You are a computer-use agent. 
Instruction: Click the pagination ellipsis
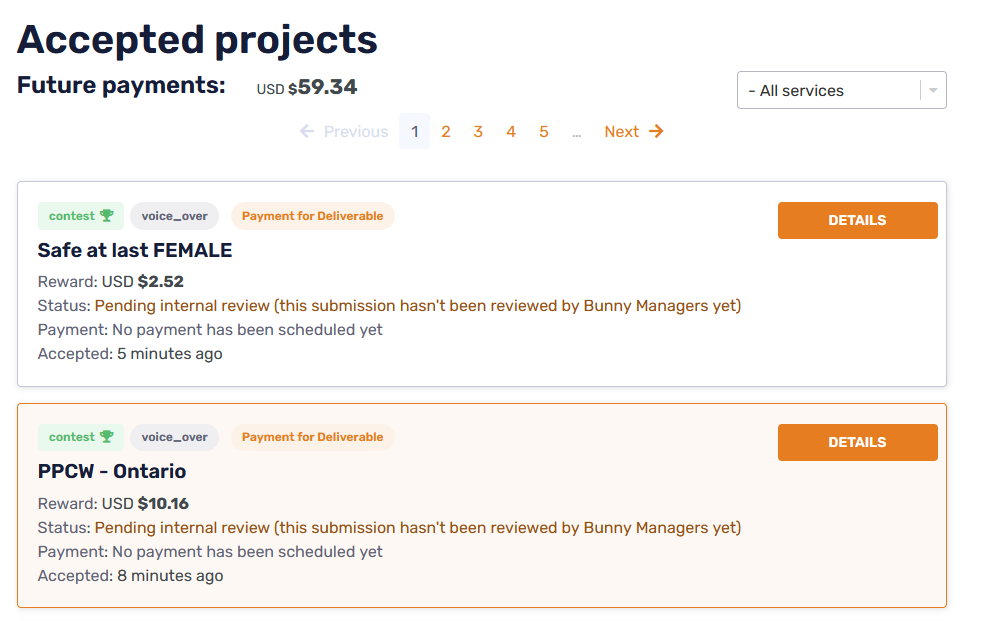click(577, 132)
